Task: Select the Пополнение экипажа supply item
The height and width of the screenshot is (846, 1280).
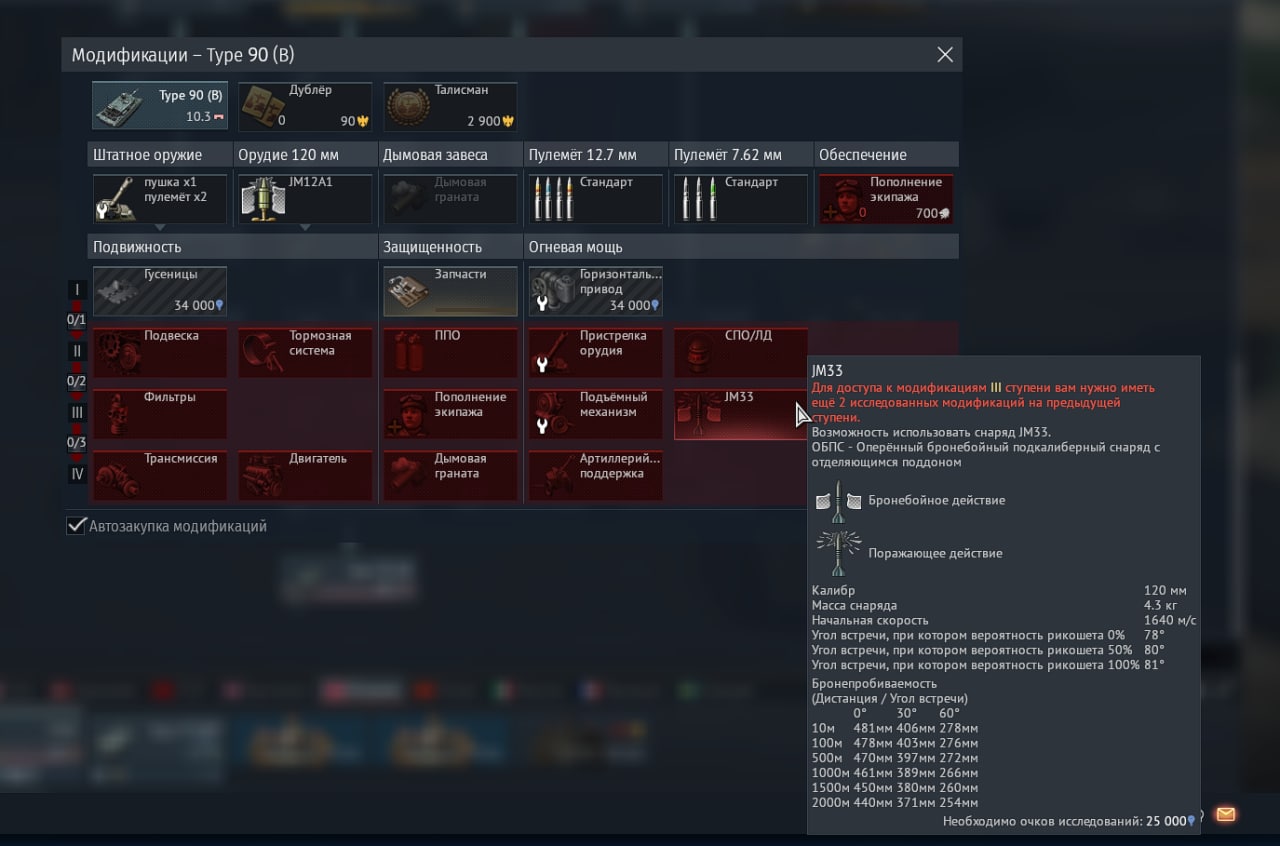Action: (885, 199)
